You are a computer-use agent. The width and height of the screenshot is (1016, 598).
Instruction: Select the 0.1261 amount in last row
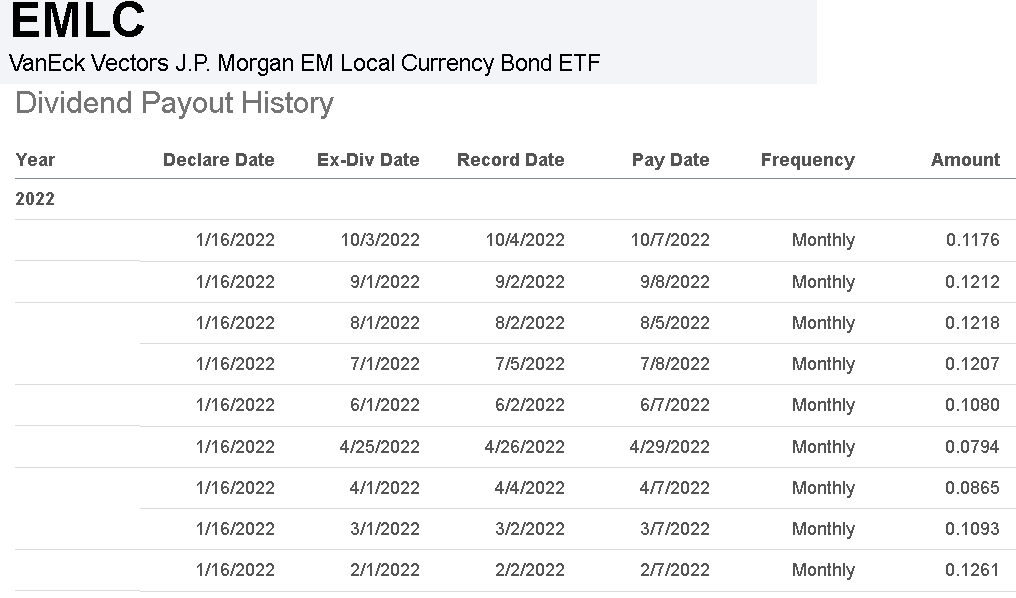pos(972,570)
